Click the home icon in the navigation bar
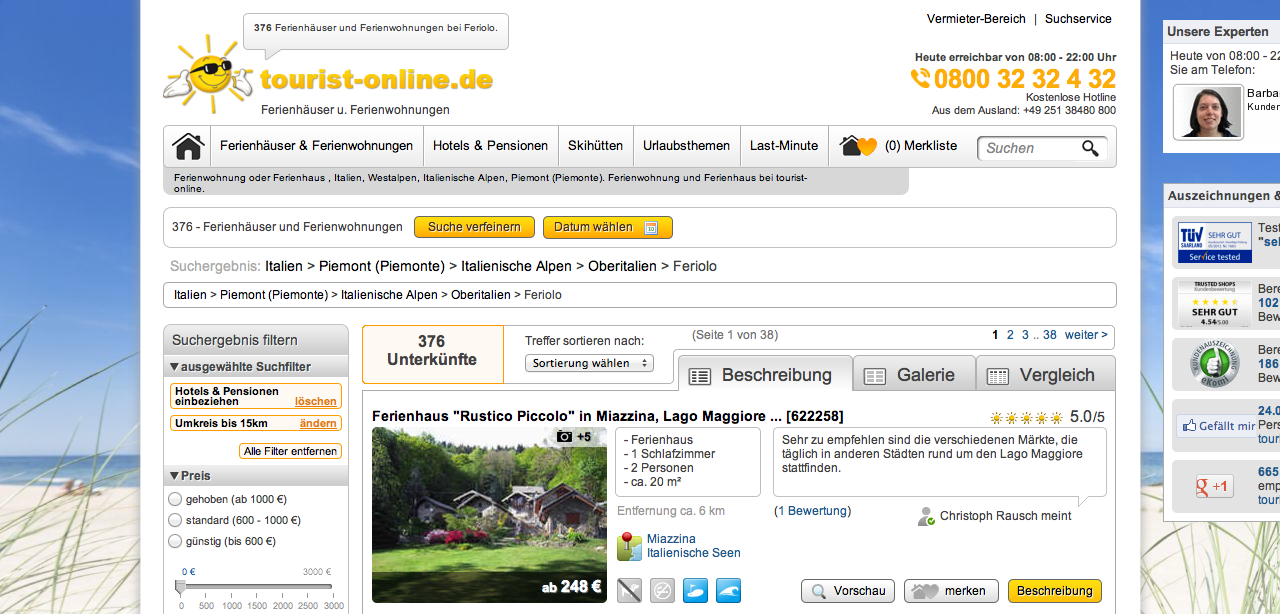Viewport: 1280px width, 614px height. point(188,146)
